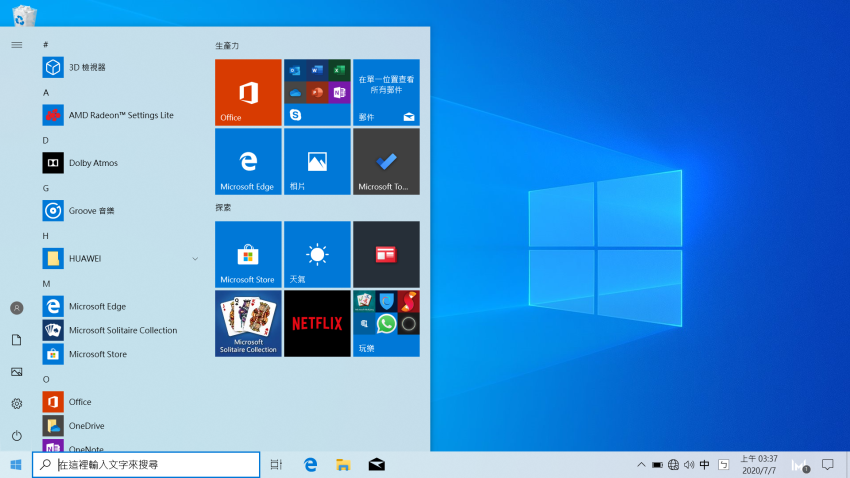
Task: Open network globe icon in tray
Action: click(x=673, y=464)
